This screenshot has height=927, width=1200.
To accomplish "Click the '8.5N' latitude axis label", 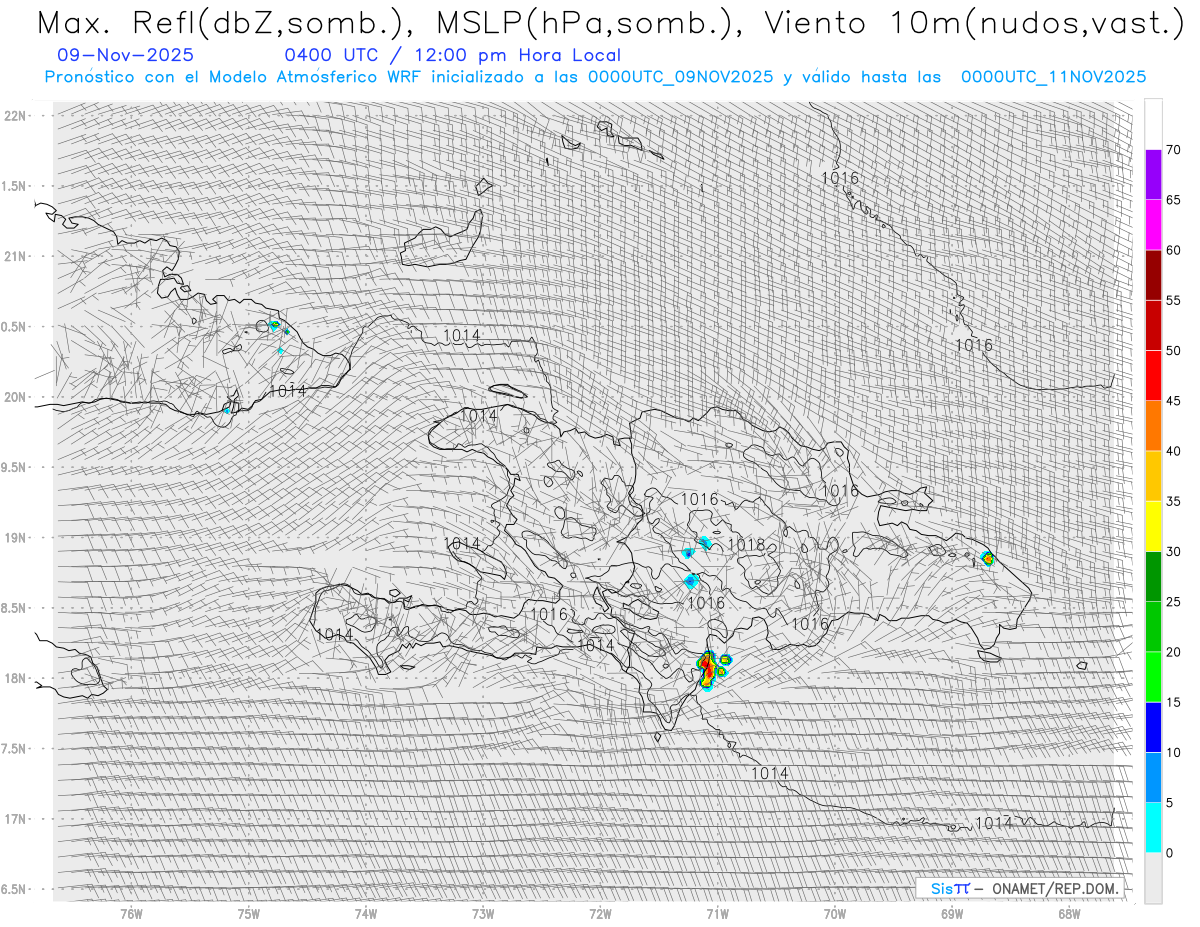I will [x=14, y=608].
